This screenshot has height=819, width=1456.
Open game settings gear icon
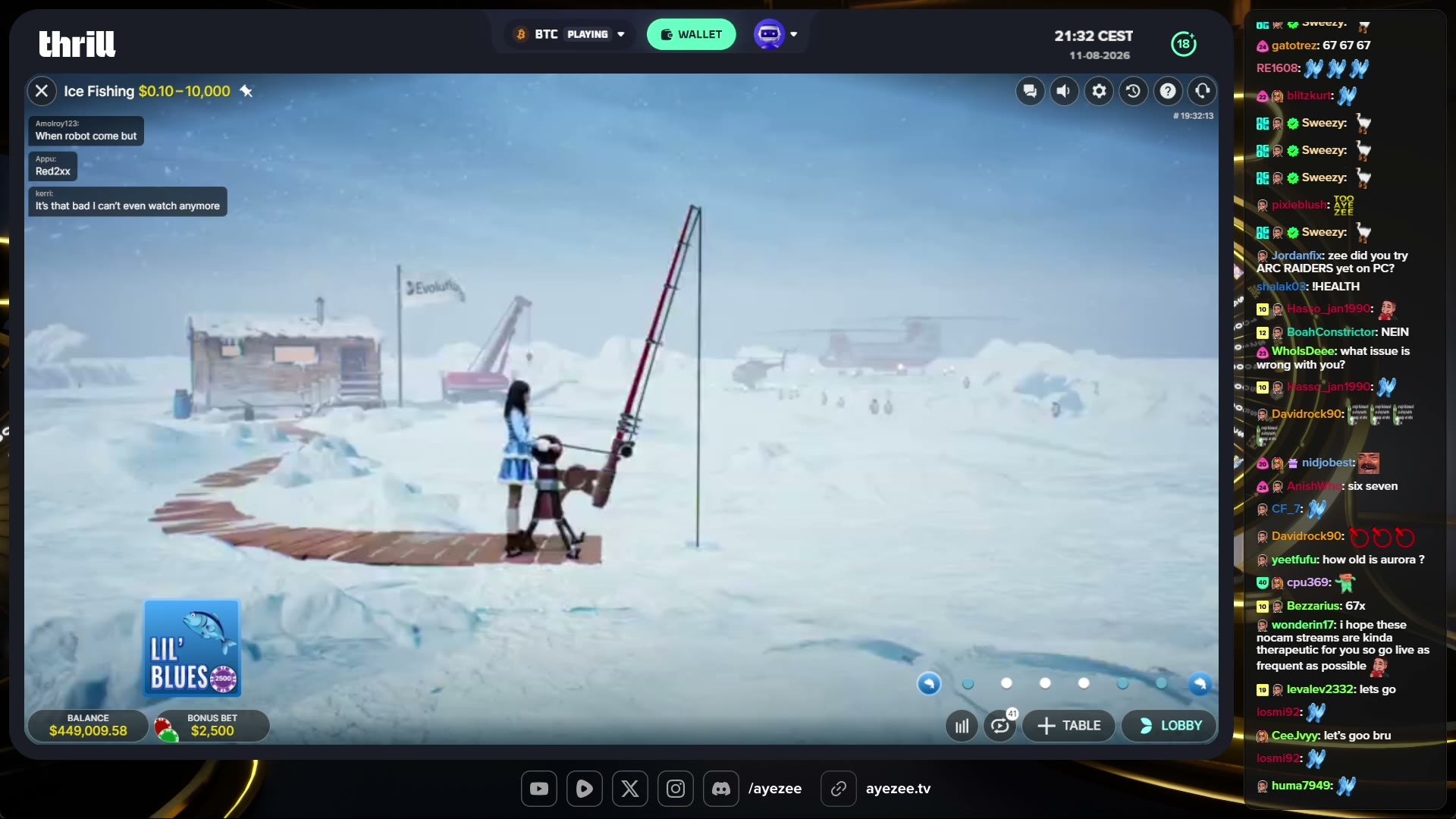(x=1099, y=92)
